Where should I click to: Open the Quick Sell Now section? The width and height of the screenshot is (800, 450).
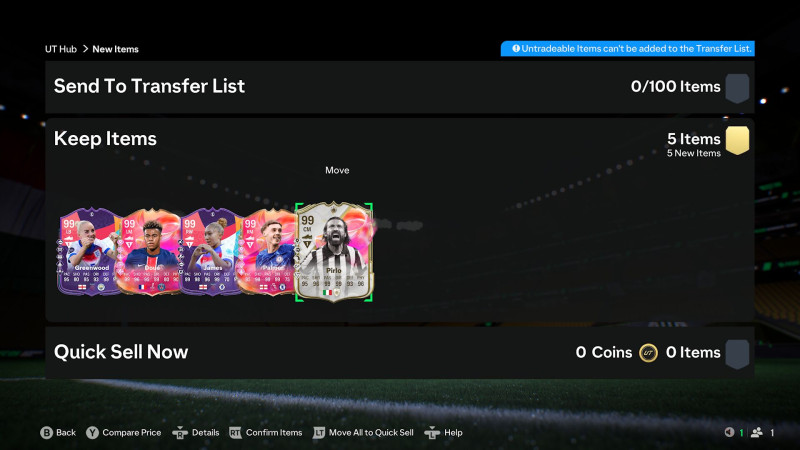tap(399, 353)
